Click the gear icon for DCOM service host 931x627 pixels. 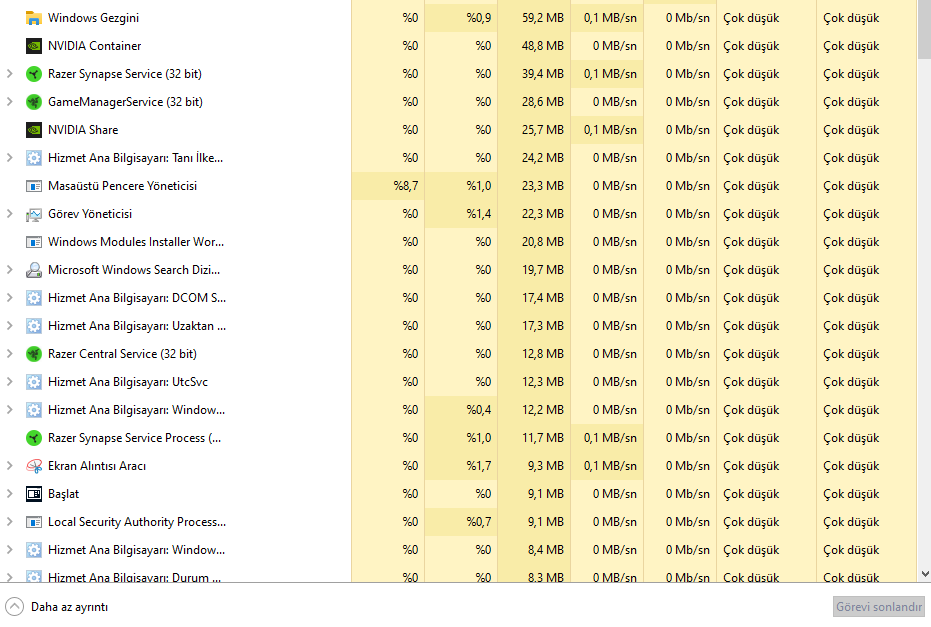click(34, 298)
